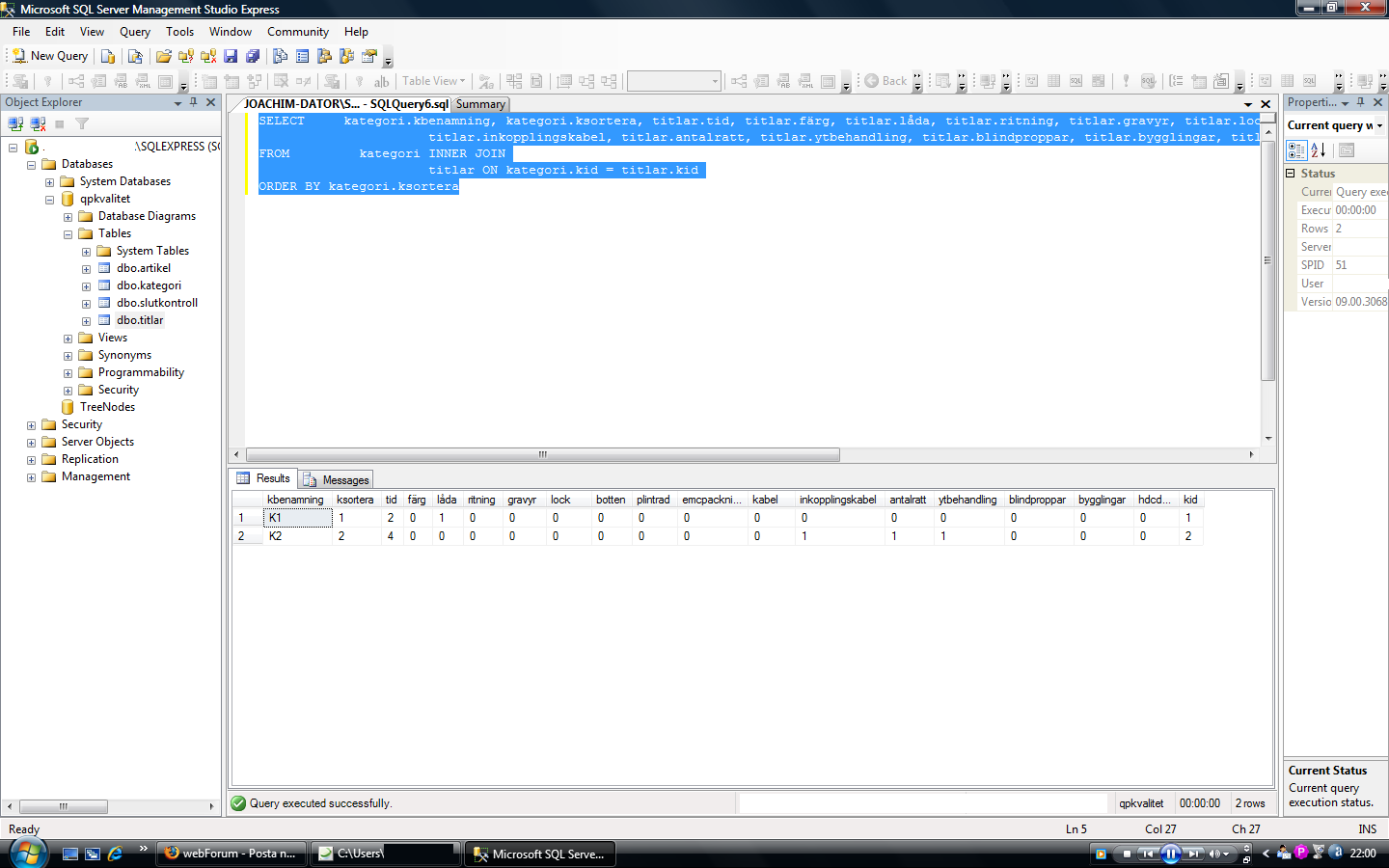Open the Community menu

pos(298,32)
